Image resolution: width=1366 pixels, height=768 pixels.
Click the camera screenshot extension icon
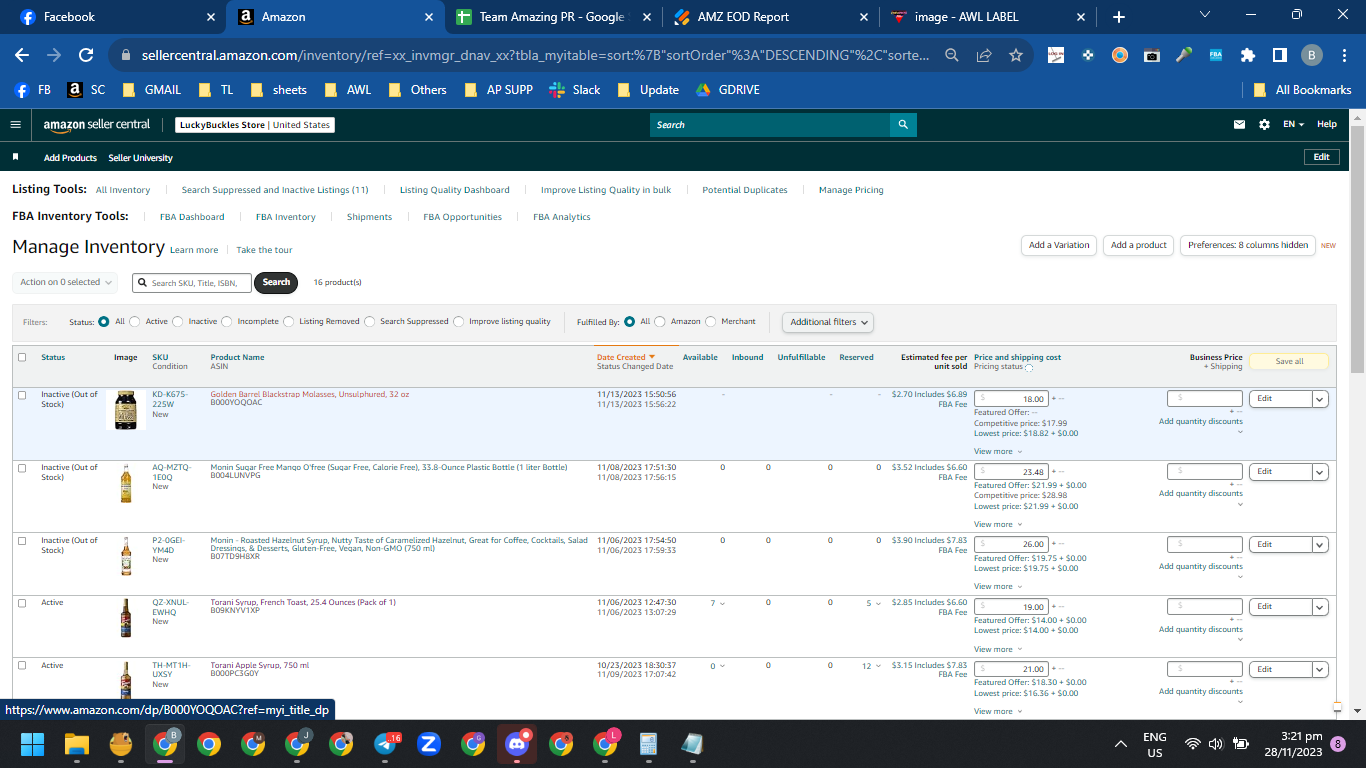point(1152,55)
